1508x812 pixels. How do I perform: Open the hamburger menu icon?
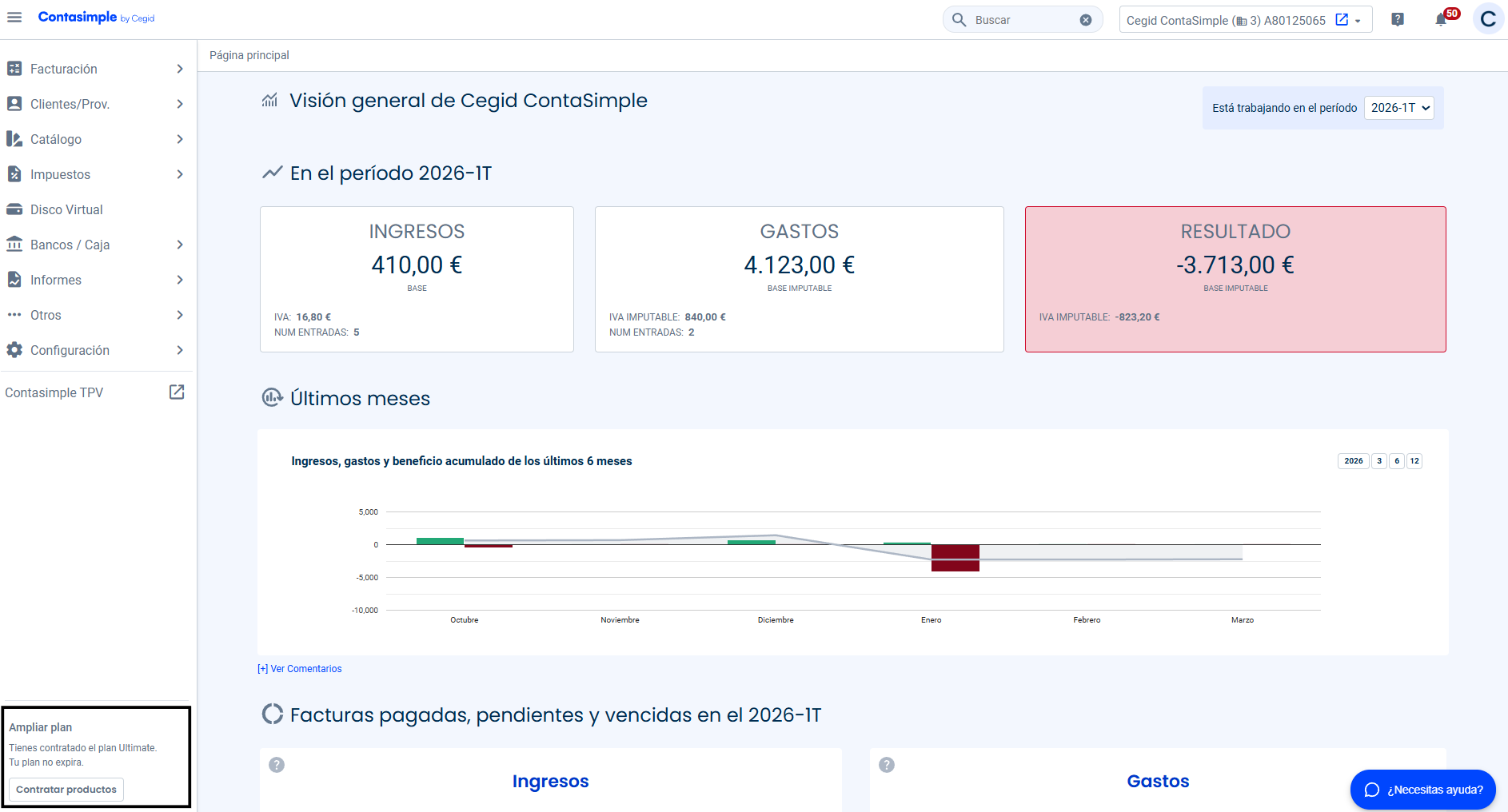click(x=14, y=18)
